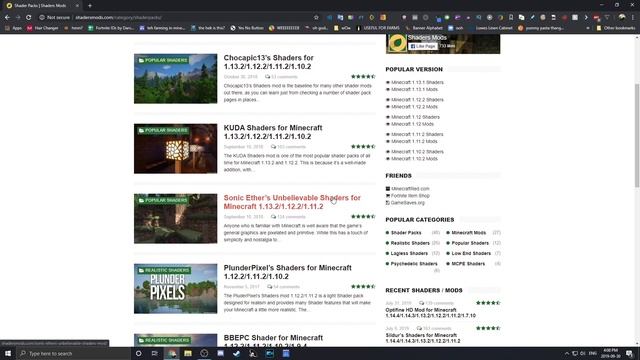Show more bookmarks with the overflow chevron

pyautogui.click(x=588, y=28)
